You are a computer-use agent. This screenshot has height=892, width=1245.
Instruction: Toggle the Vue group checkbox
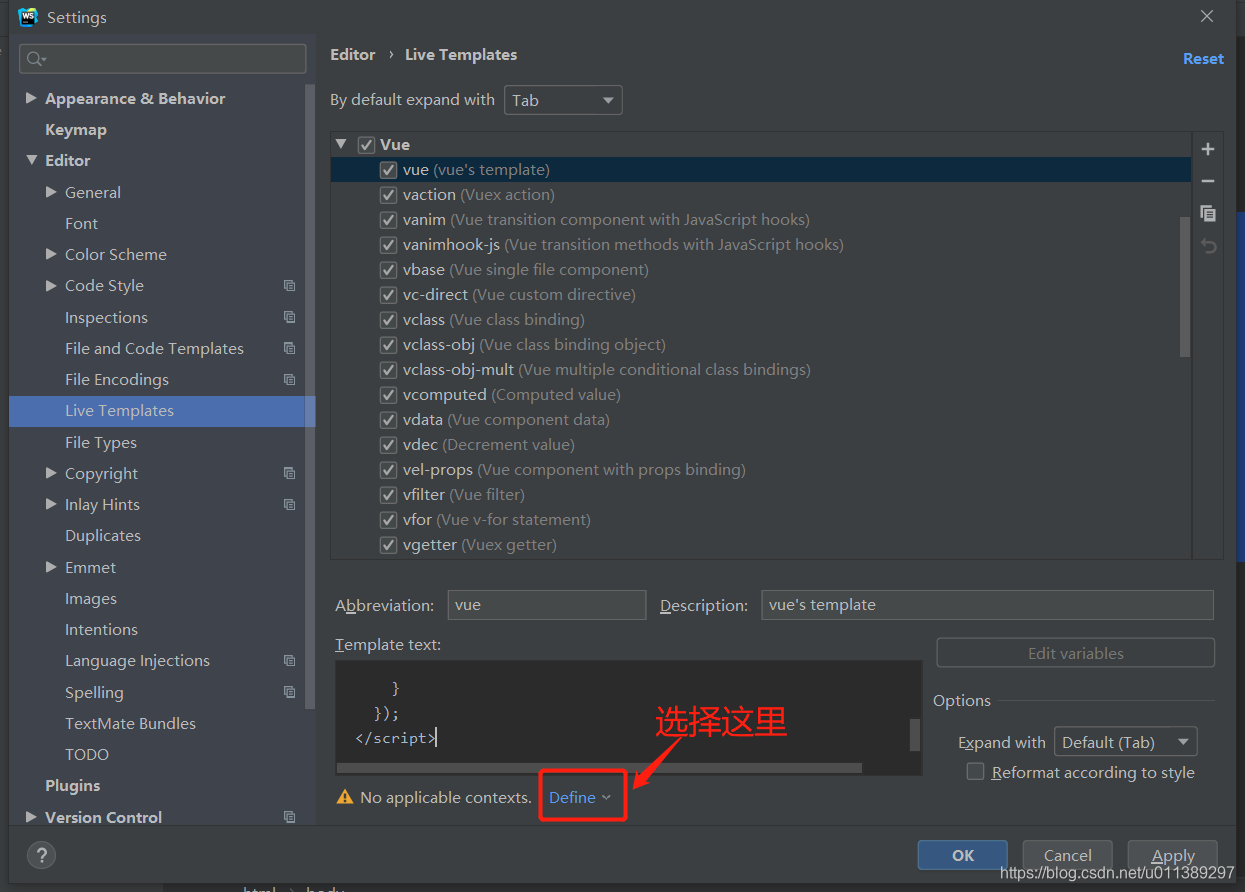click(366, 145)
